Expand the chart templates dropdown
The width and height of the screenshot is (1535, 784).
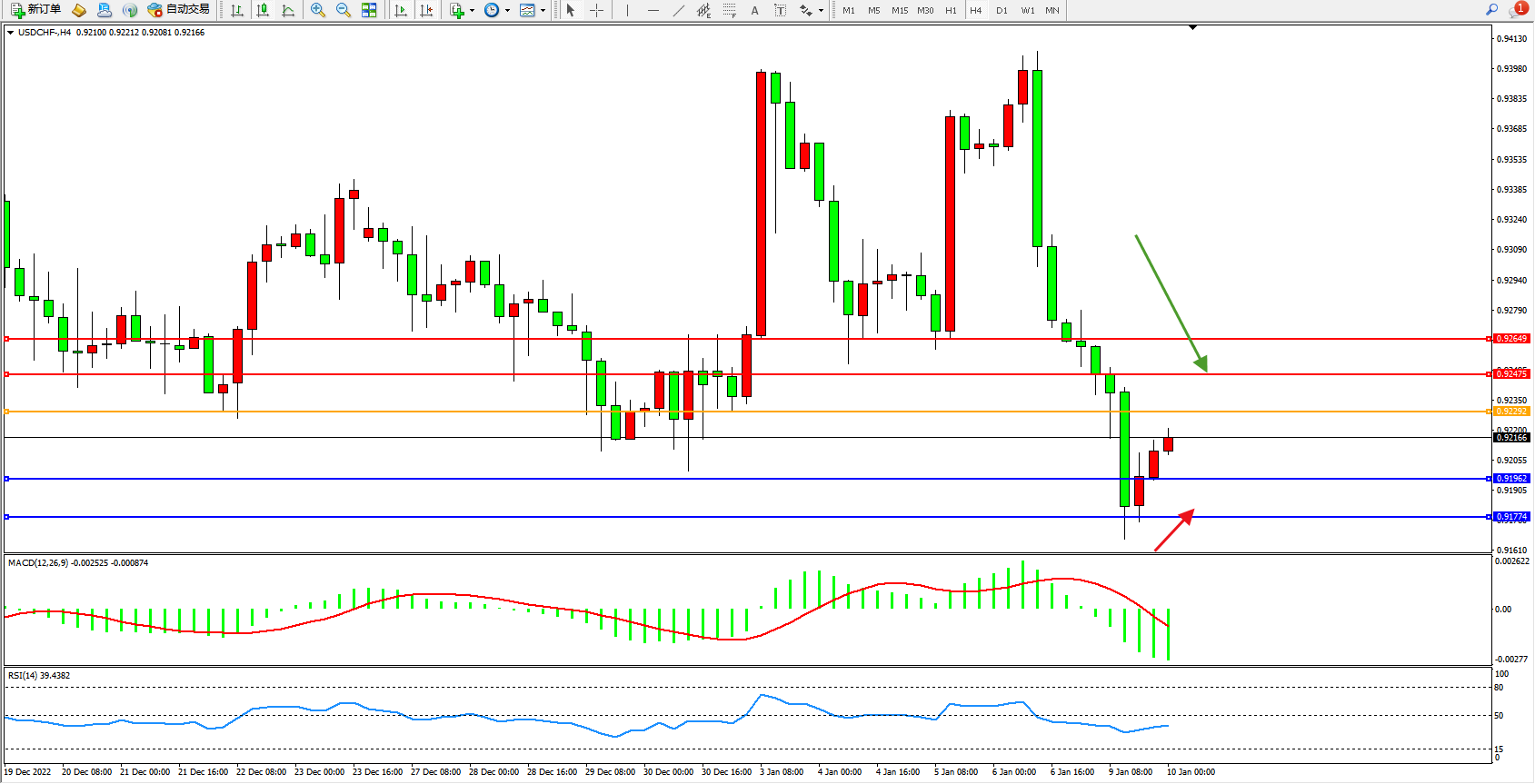(x=543, y=11)
